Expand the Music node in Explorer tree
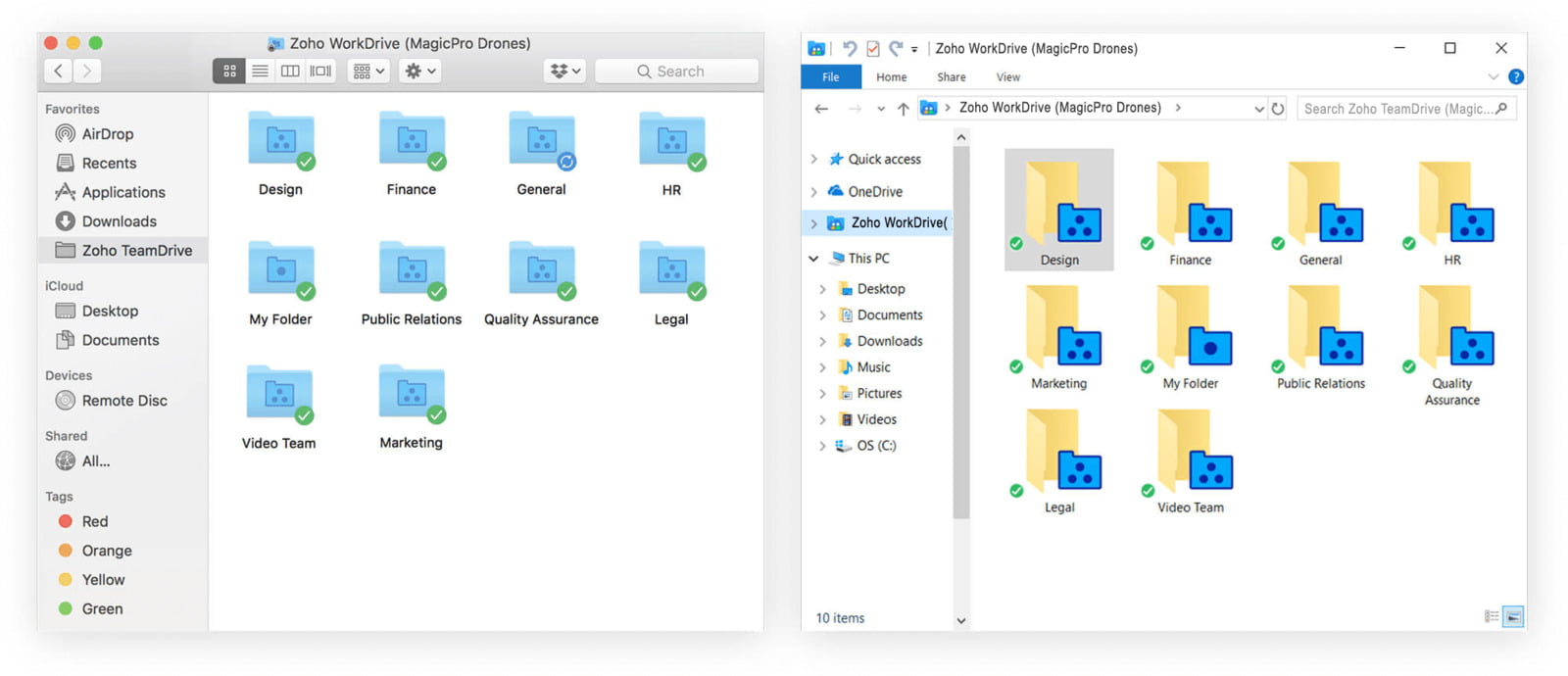The height and width of the screenshot is (676, 1568). [x=822, y=367]
